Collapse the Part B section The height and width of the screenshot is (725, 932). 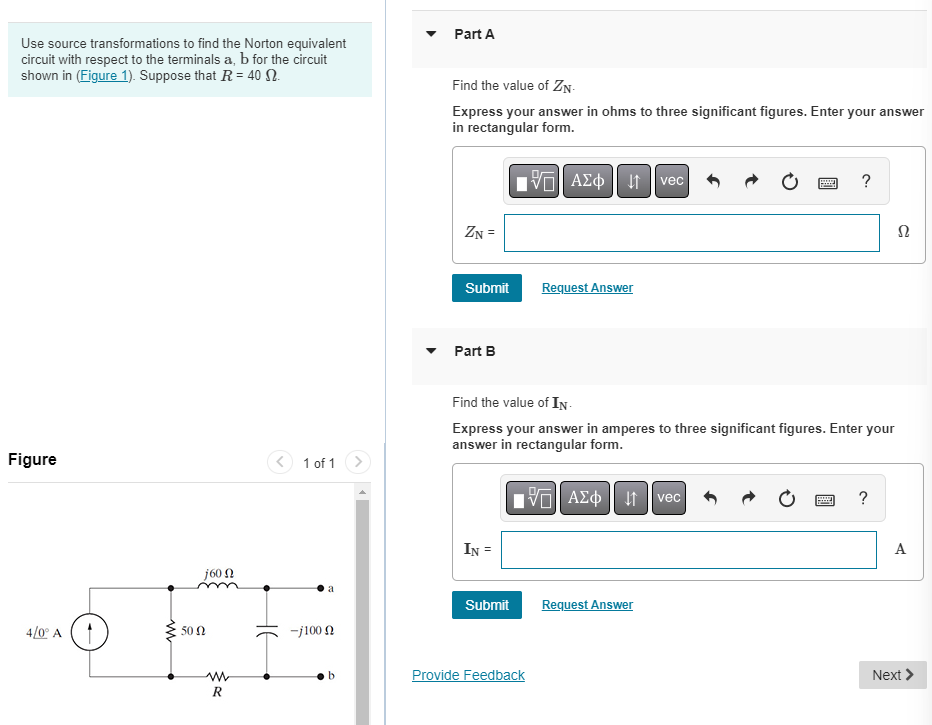point(430,350)
